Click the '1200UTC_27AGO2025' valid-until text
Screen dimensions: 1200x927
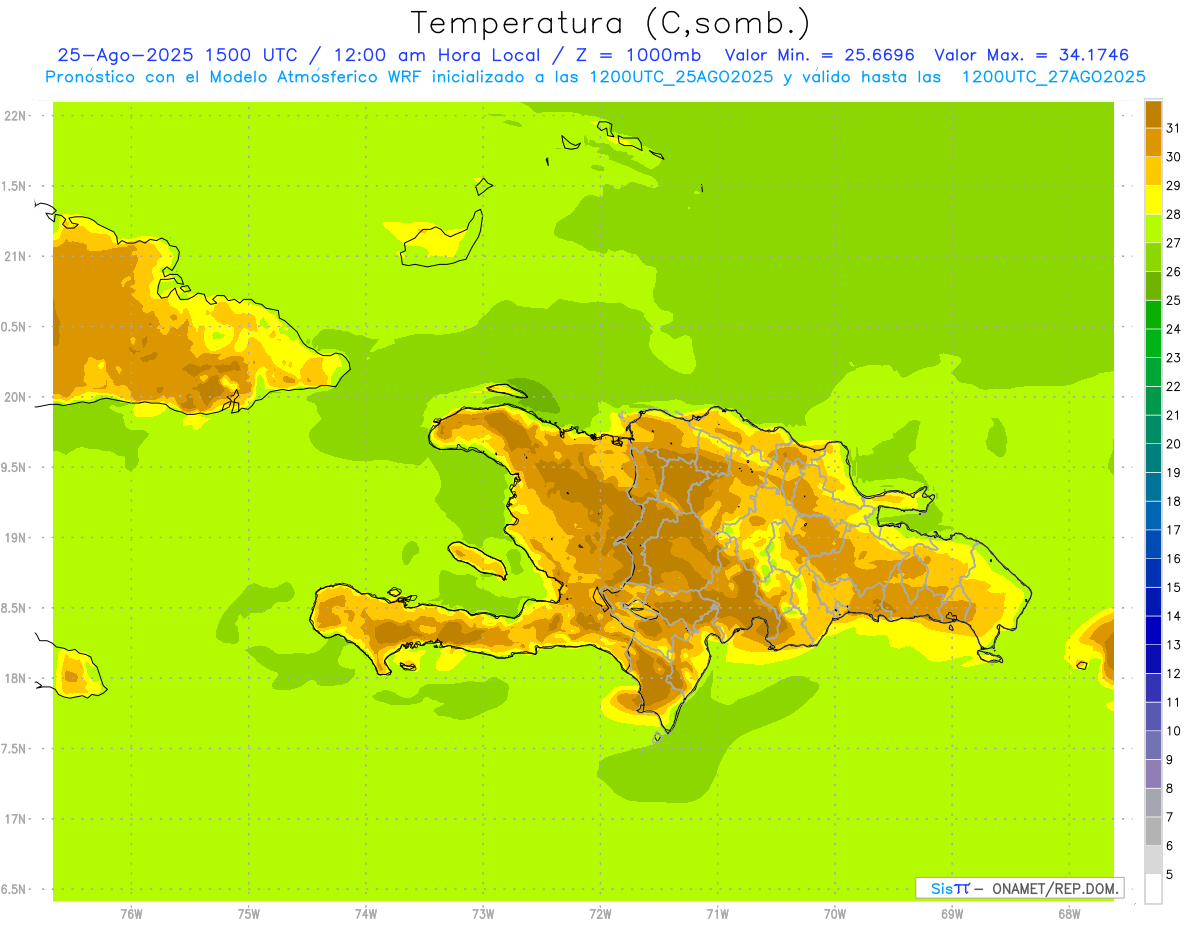coord(1053,77)
